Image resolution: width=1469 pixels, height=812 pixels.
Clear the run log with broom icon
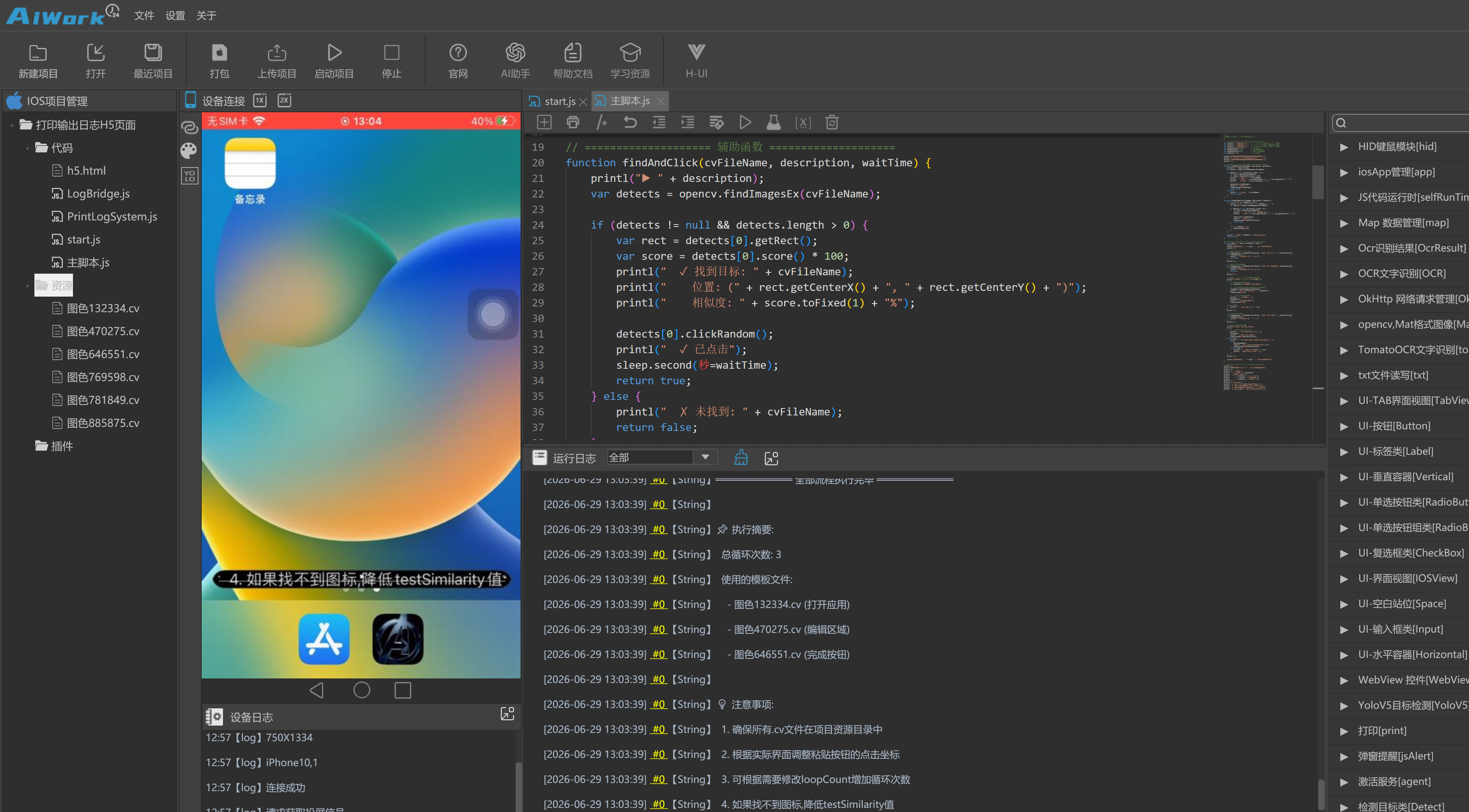pyautogui.click(x=741, y=458)
